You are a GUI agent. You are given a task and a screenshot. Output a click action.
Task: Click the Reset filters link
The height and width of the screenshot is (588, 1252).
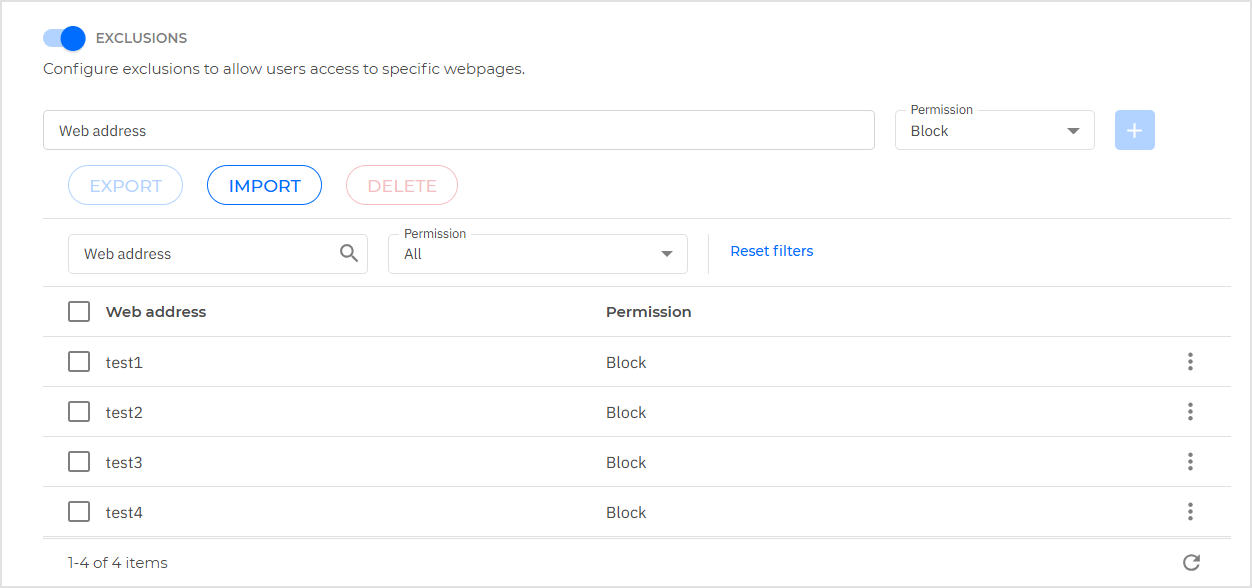coord(771,251)
